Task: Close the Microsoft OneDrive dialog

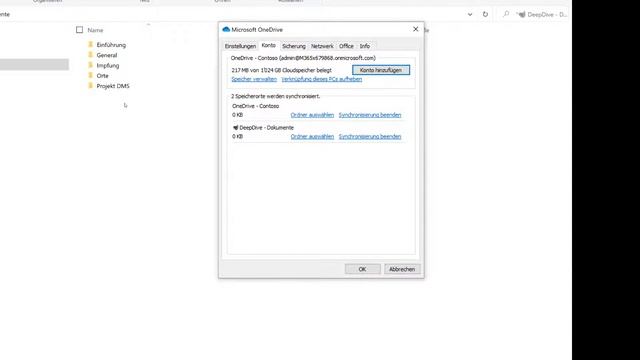Action: tap(416, 29)
